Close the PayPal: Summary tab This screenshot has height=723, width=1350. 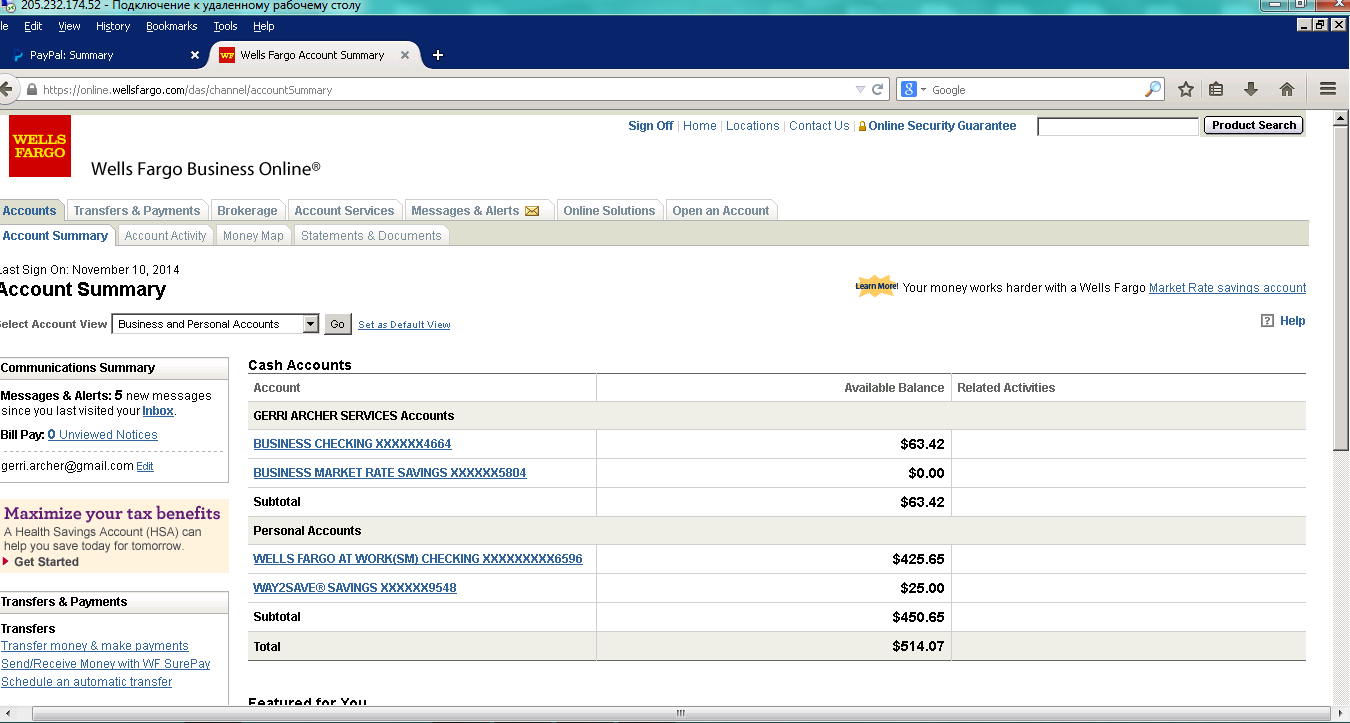195,55
